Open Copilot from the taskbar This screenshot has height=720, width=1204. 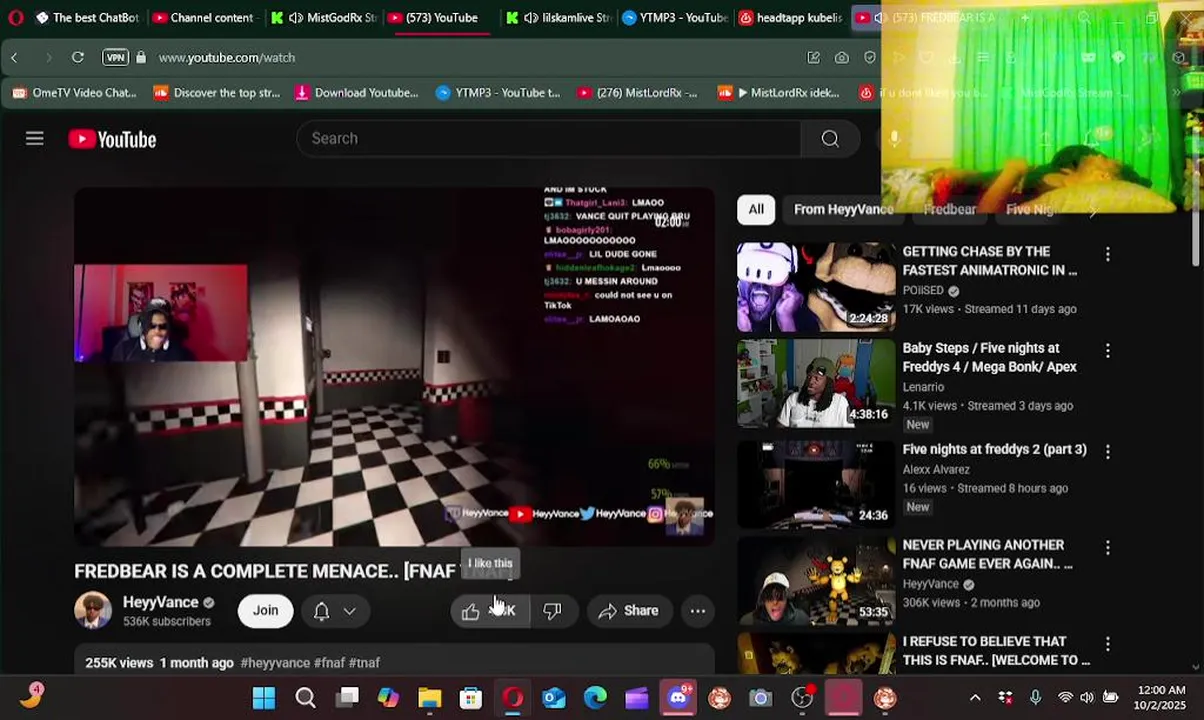click(388, 698)
